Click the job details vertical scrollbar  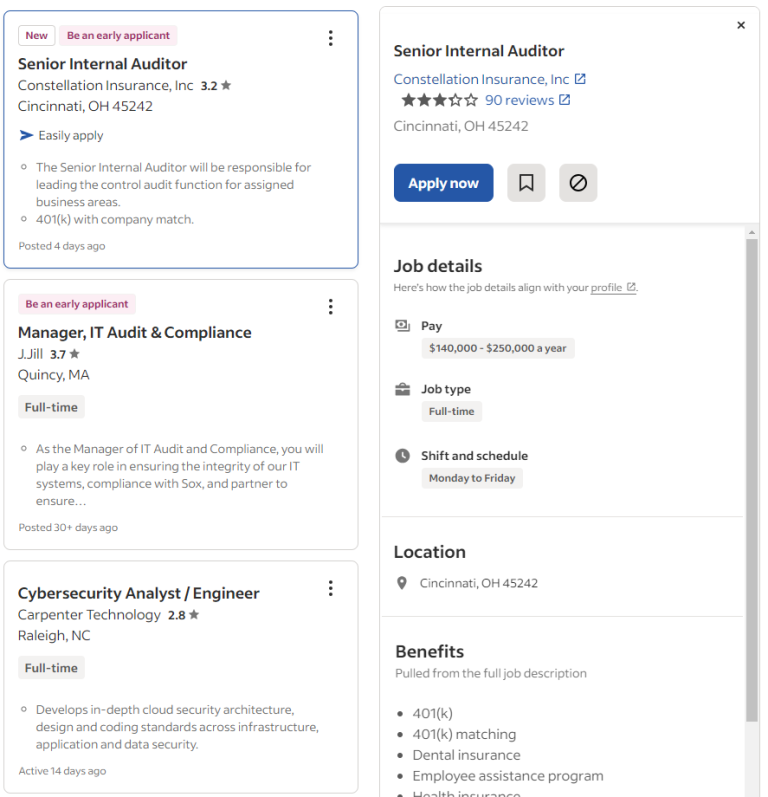tap(752, 479)
